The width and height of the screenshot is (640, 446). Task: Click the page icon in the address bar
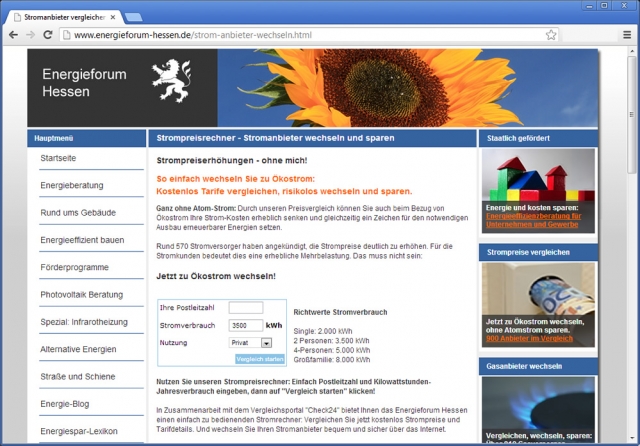(x=66, y=35)
